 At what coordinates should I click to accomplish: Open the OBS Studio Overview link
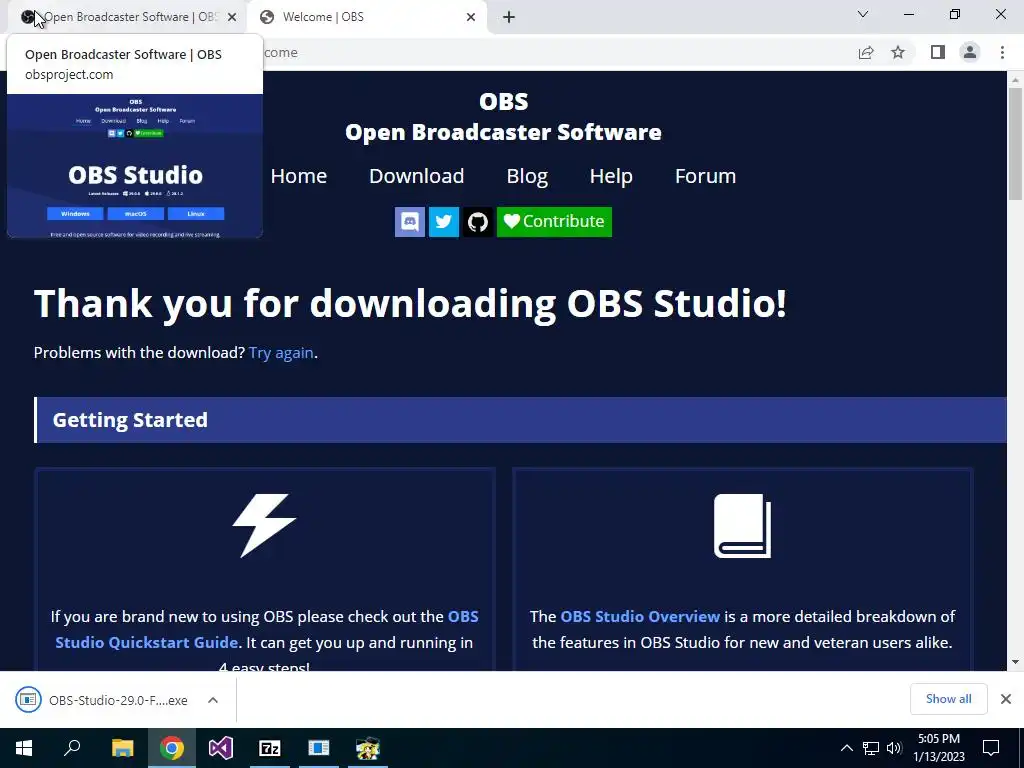coord(640,616)
